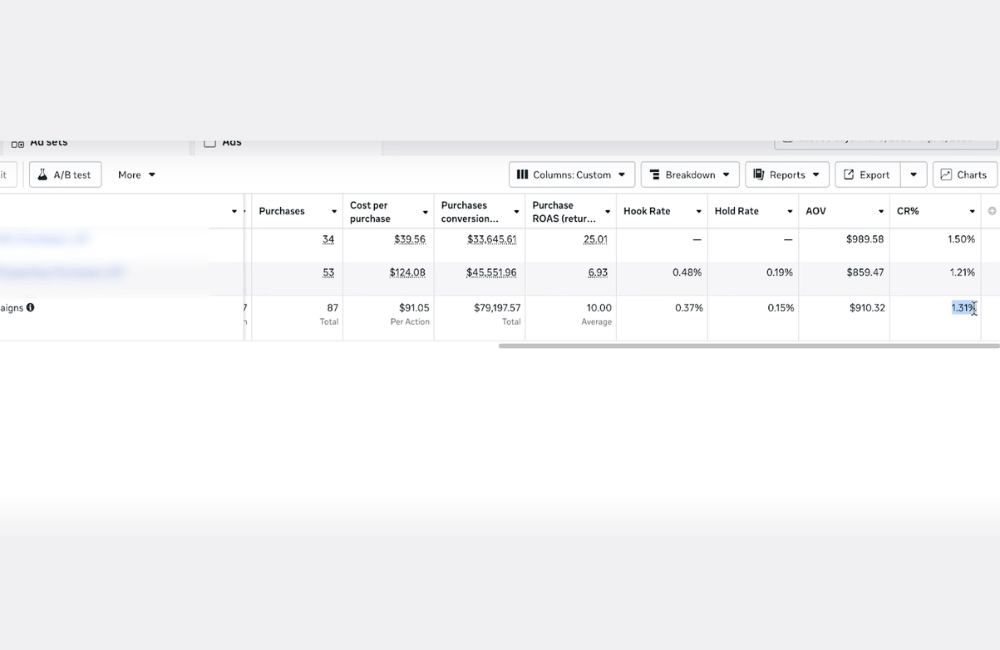This screenshot has width=1000, height=650.
Task: Open the Reports dropdown
Action: 787,175
